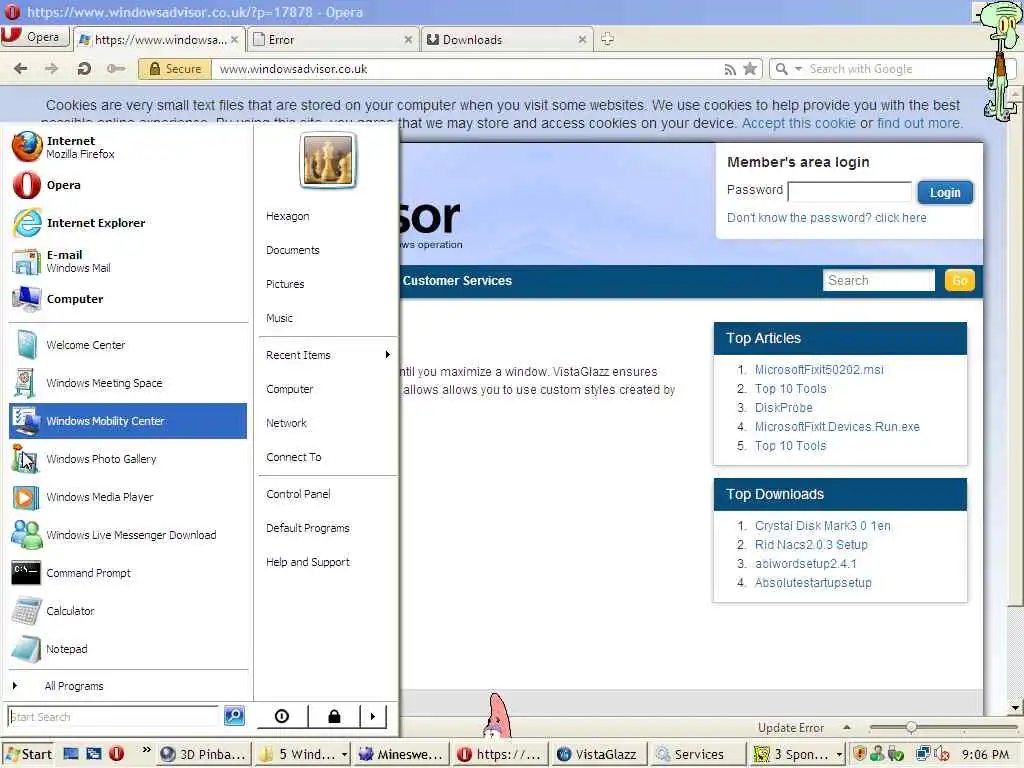Go back in Opera browser
This screenshot has width=1024, height=768.
pyautogui.click(x=21, y=69)
